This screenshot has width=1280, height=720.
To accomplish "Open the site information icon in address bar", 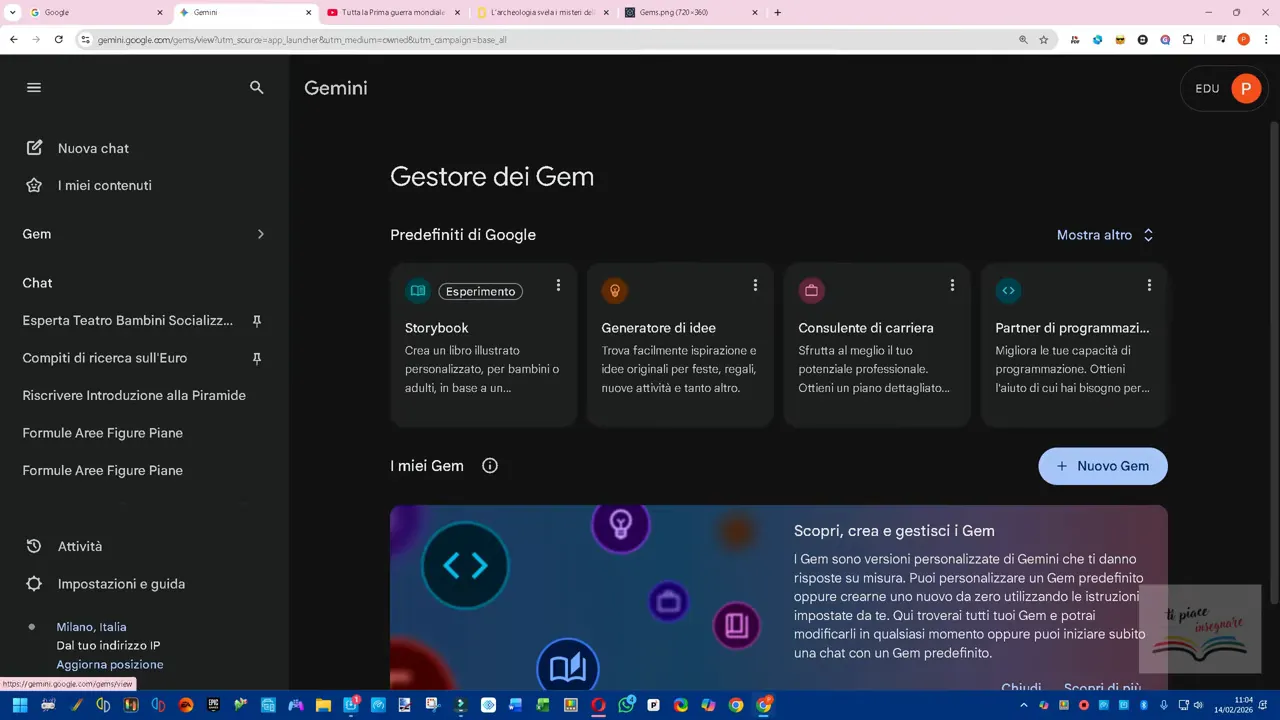I will coord(86,40).
